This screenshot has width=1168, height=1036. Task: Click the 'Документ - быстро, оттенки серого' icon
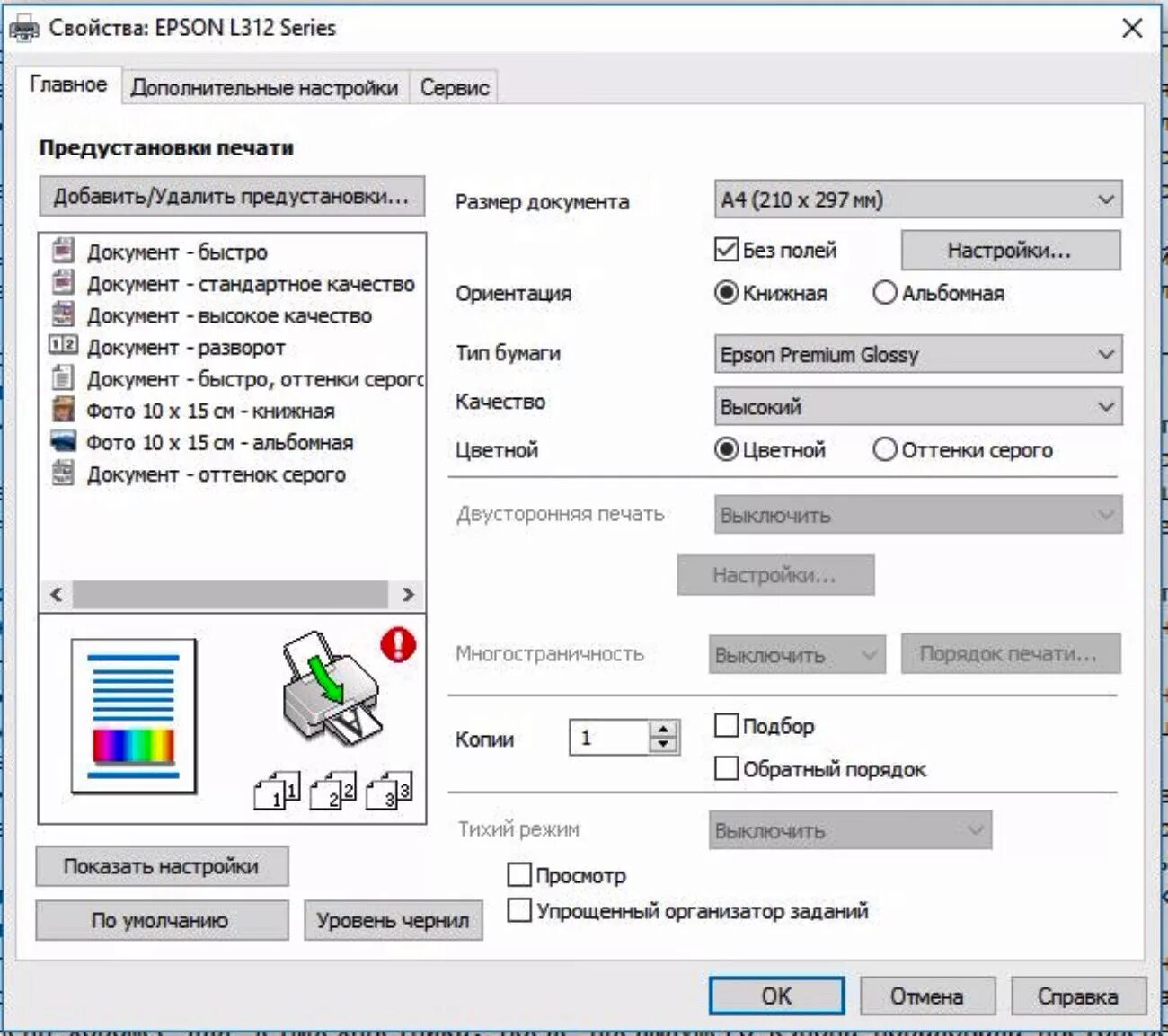coord(63,377)
